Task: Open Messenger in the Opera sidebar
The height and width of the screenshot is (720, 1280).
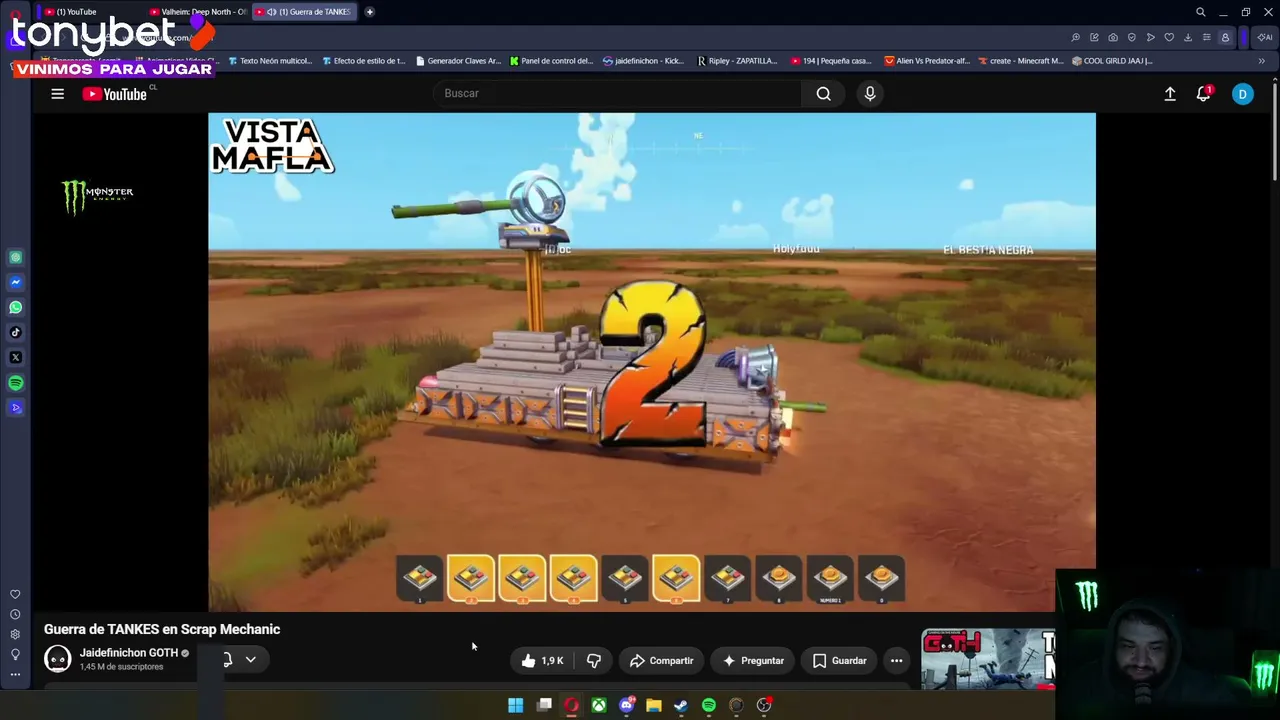Action: pyautogui.click(x=15, y=283)
